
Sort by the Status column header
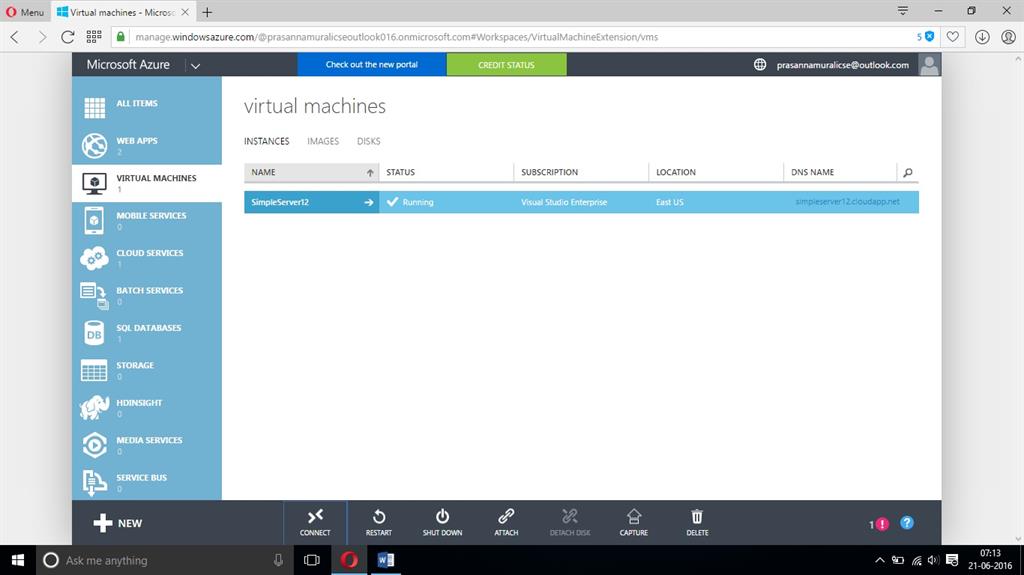[446, 172]
